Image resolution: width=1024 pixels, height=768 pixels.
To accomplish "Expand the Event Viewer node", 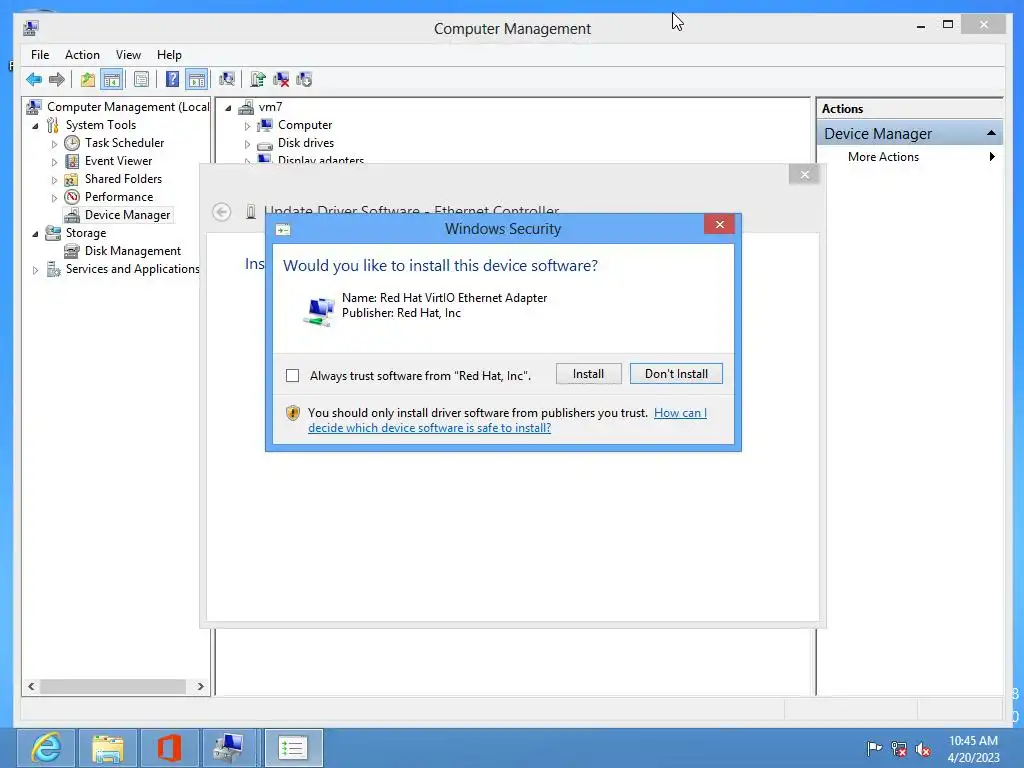I will pos(54,162).
